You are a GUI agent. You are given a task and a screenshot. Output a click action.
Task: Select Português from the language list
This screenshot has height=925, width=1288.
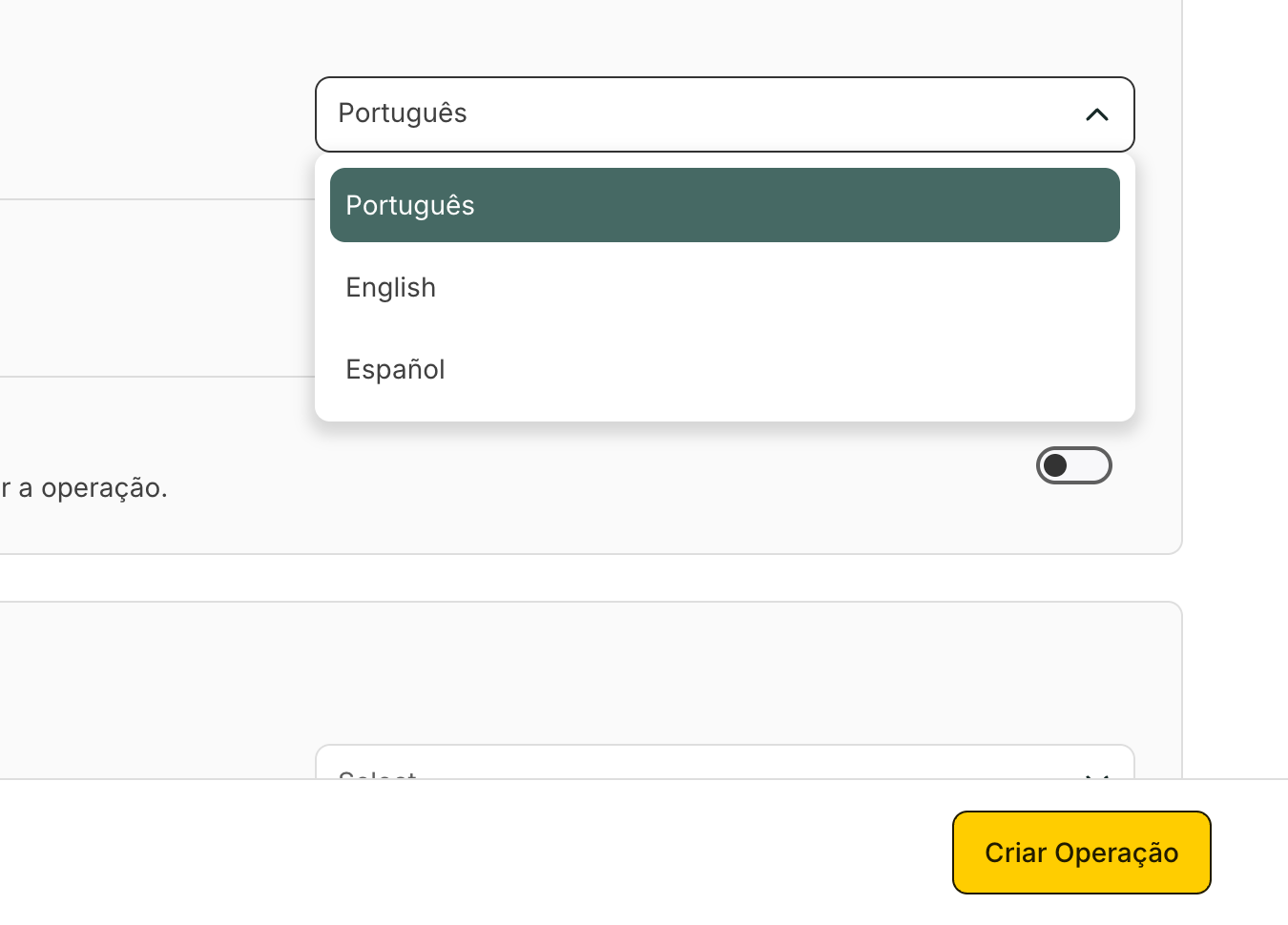724,205
